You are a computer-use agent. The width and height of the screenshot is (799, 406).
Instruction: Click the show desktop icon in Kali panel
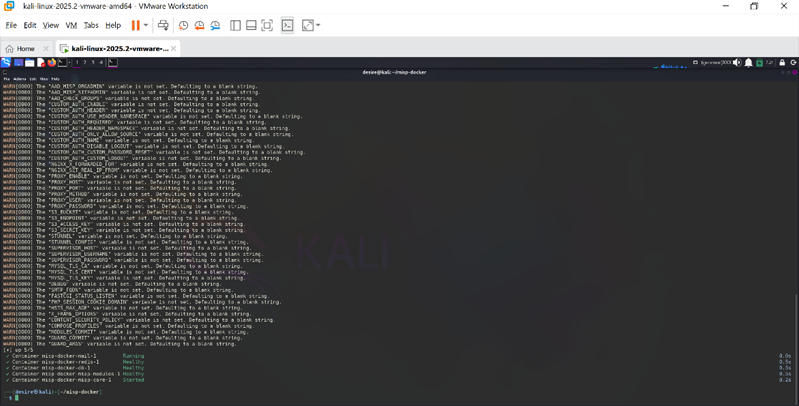click(x=18, y=63)
